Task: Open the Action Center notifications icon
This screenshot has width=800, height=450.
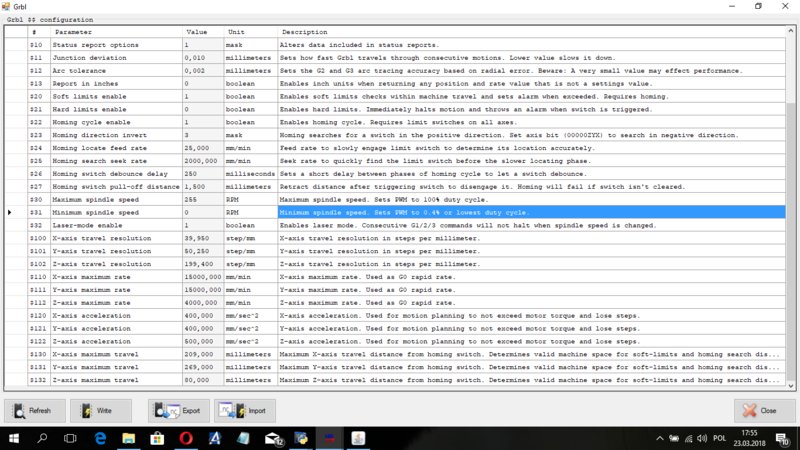Action: [783, 438]
